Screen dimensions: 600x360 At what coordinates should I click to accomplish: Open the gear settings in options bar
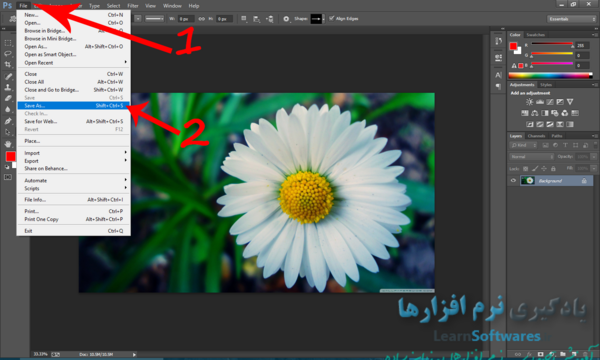coord(286,19)
